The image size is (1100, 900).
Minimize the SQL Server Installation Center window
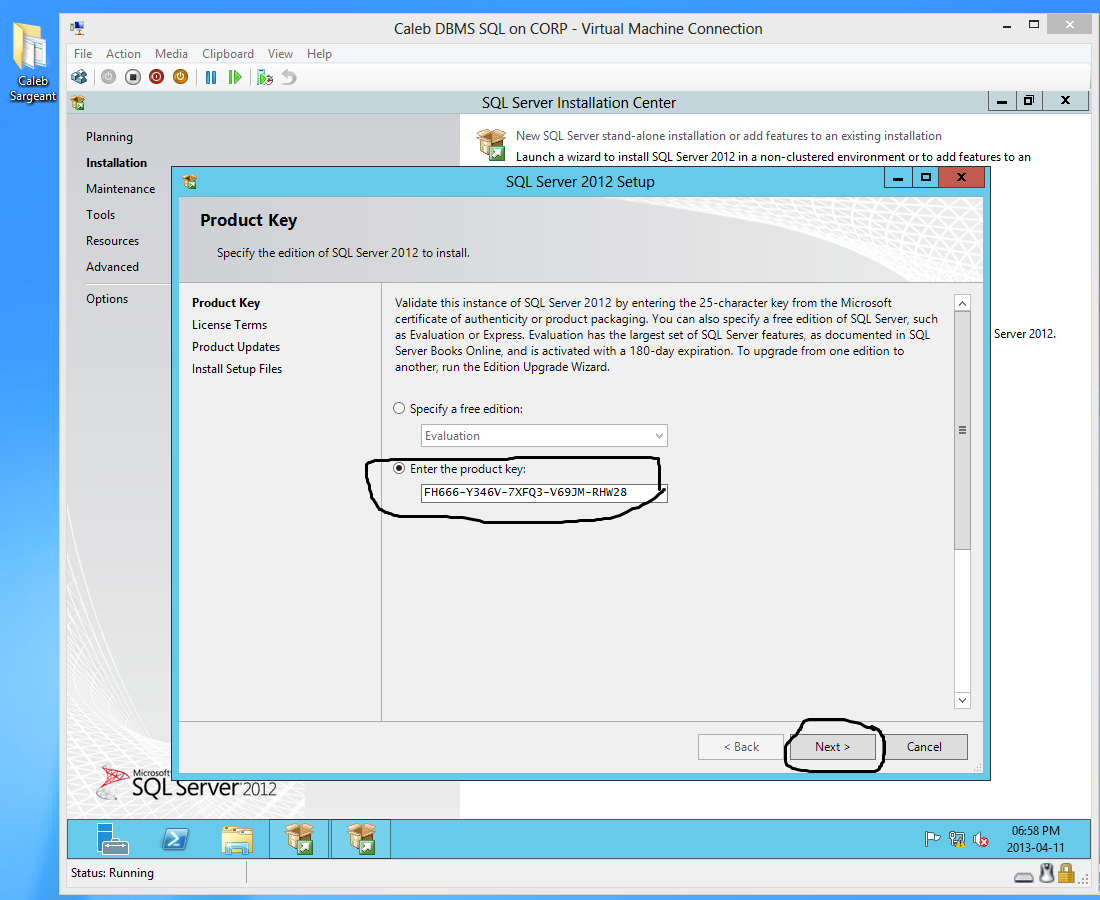[1002, 101]
